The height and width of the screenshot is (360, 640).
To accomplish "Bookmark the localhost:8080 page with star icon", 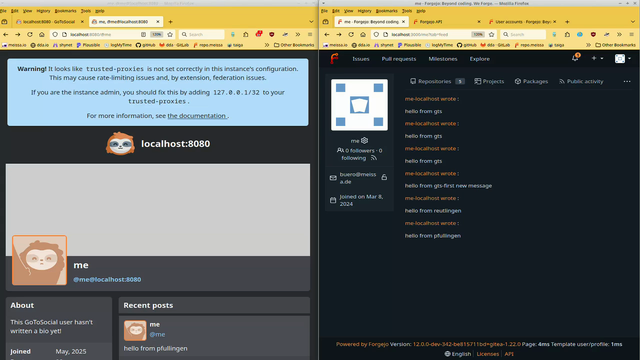I will click(170, 35).
